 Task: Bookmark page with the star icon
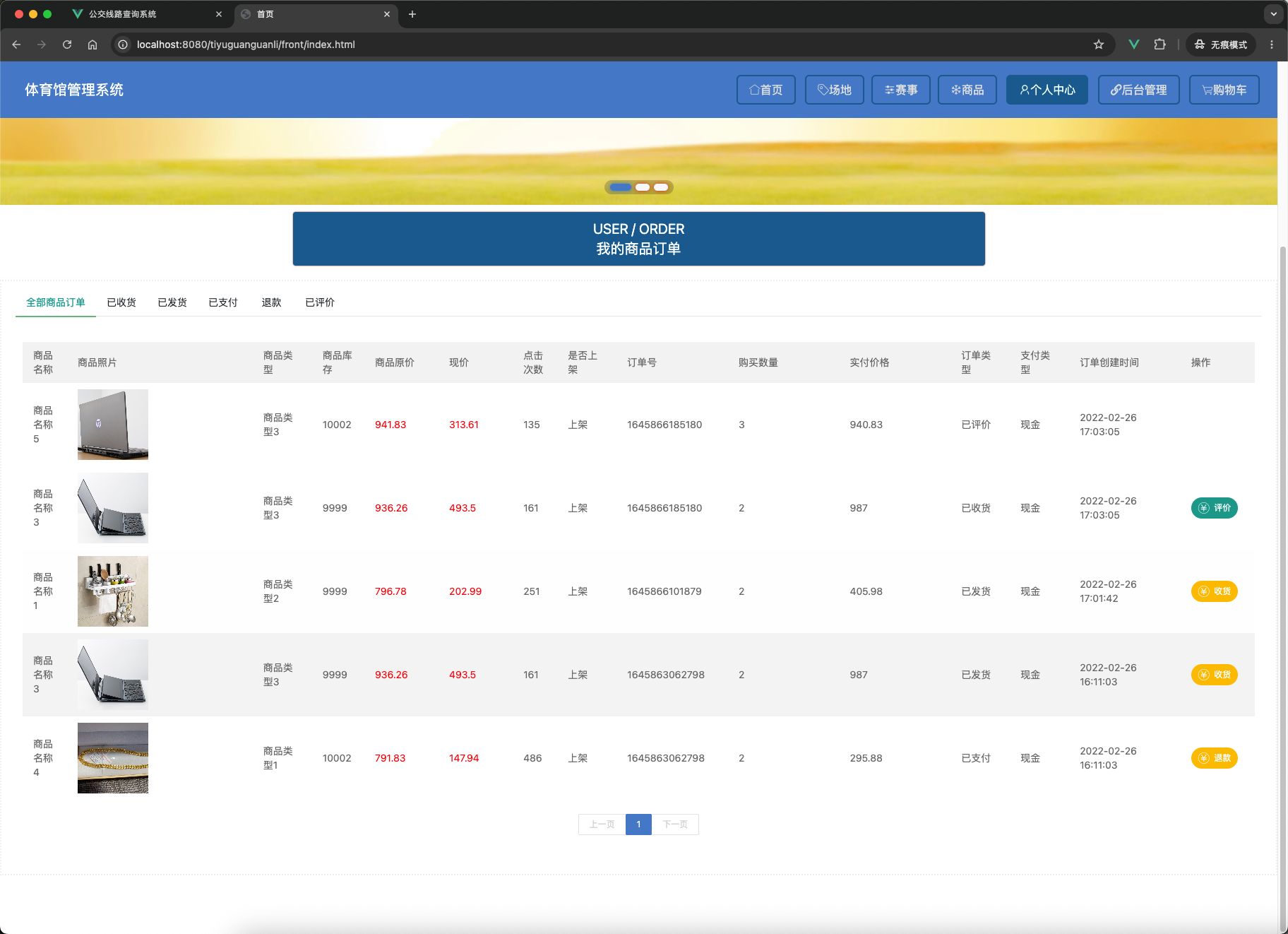(1099, 45)
